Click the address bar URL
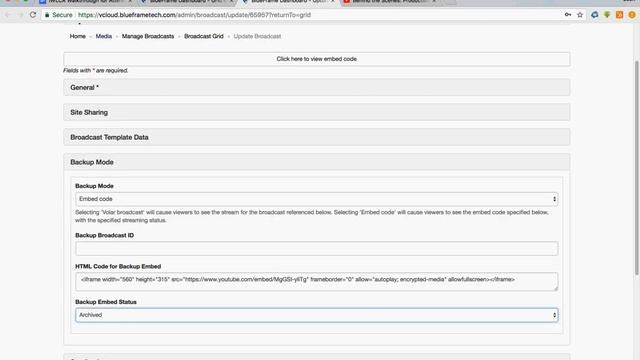Image resolution: width=640 pixels, height=360 pixels. point(194,15)
